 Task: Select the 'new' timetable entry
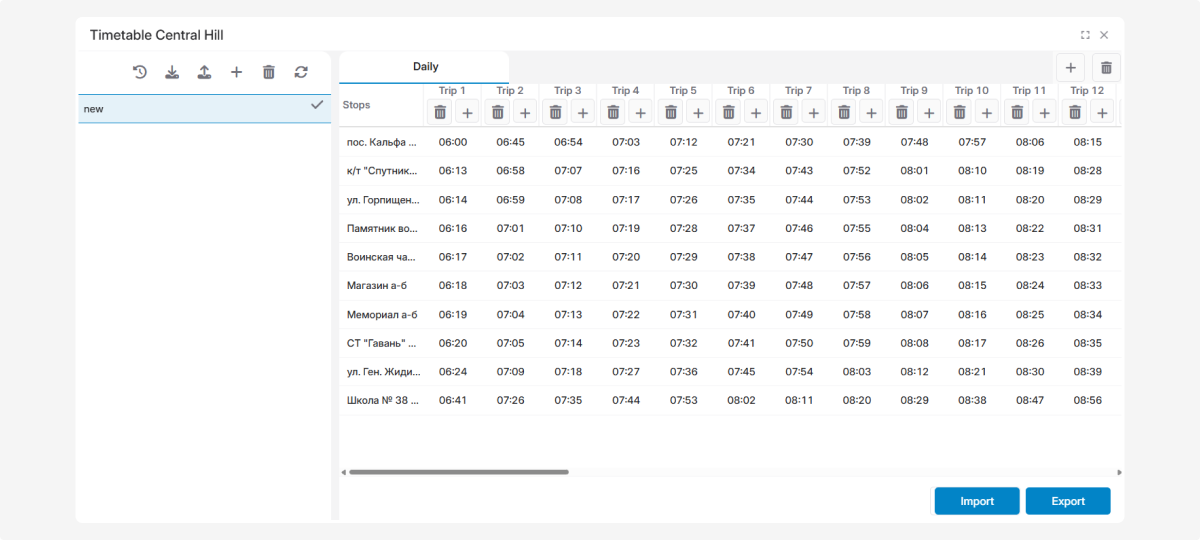[190, 109]
